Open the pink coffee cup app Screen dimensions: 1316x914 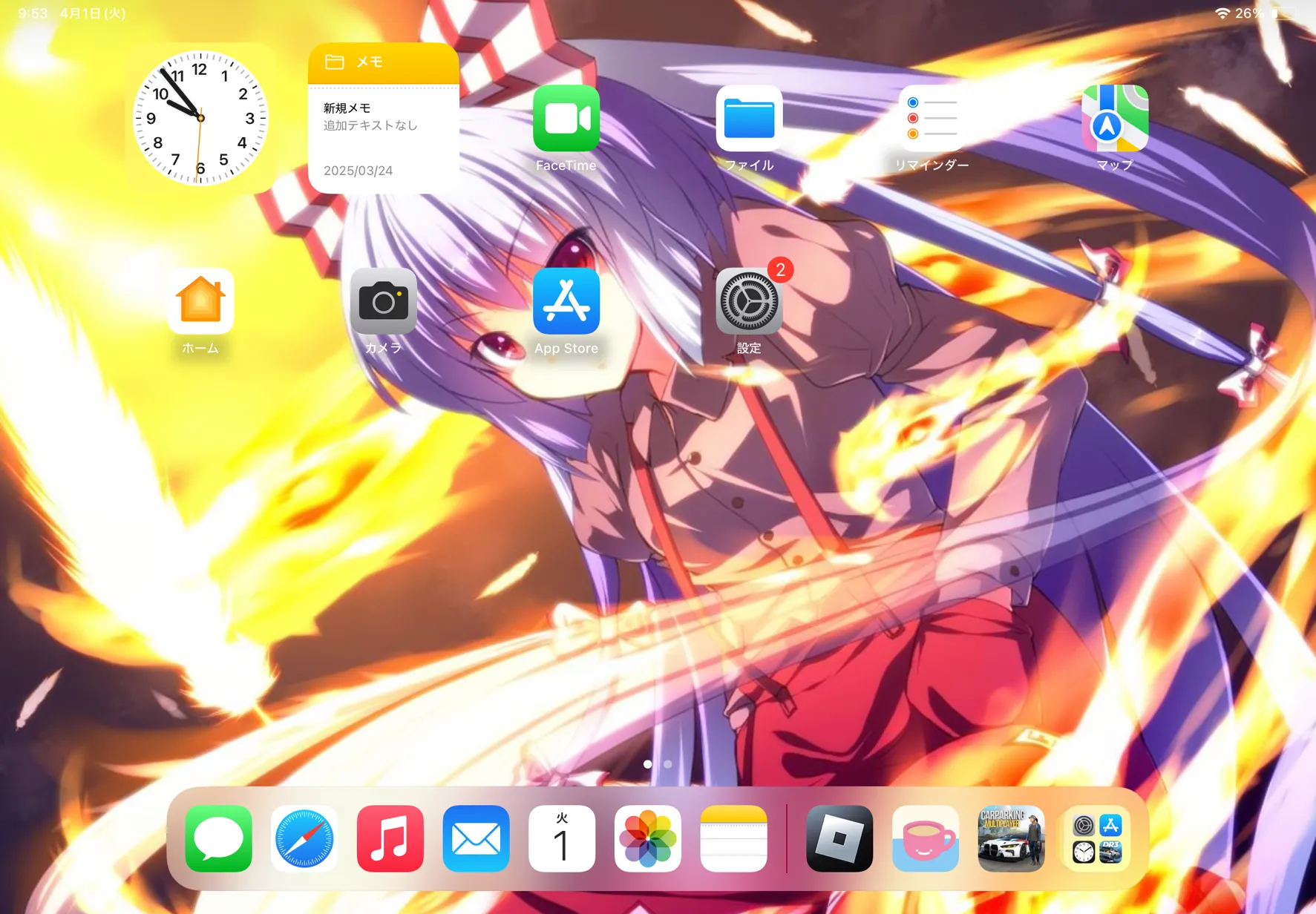(926, 838)
